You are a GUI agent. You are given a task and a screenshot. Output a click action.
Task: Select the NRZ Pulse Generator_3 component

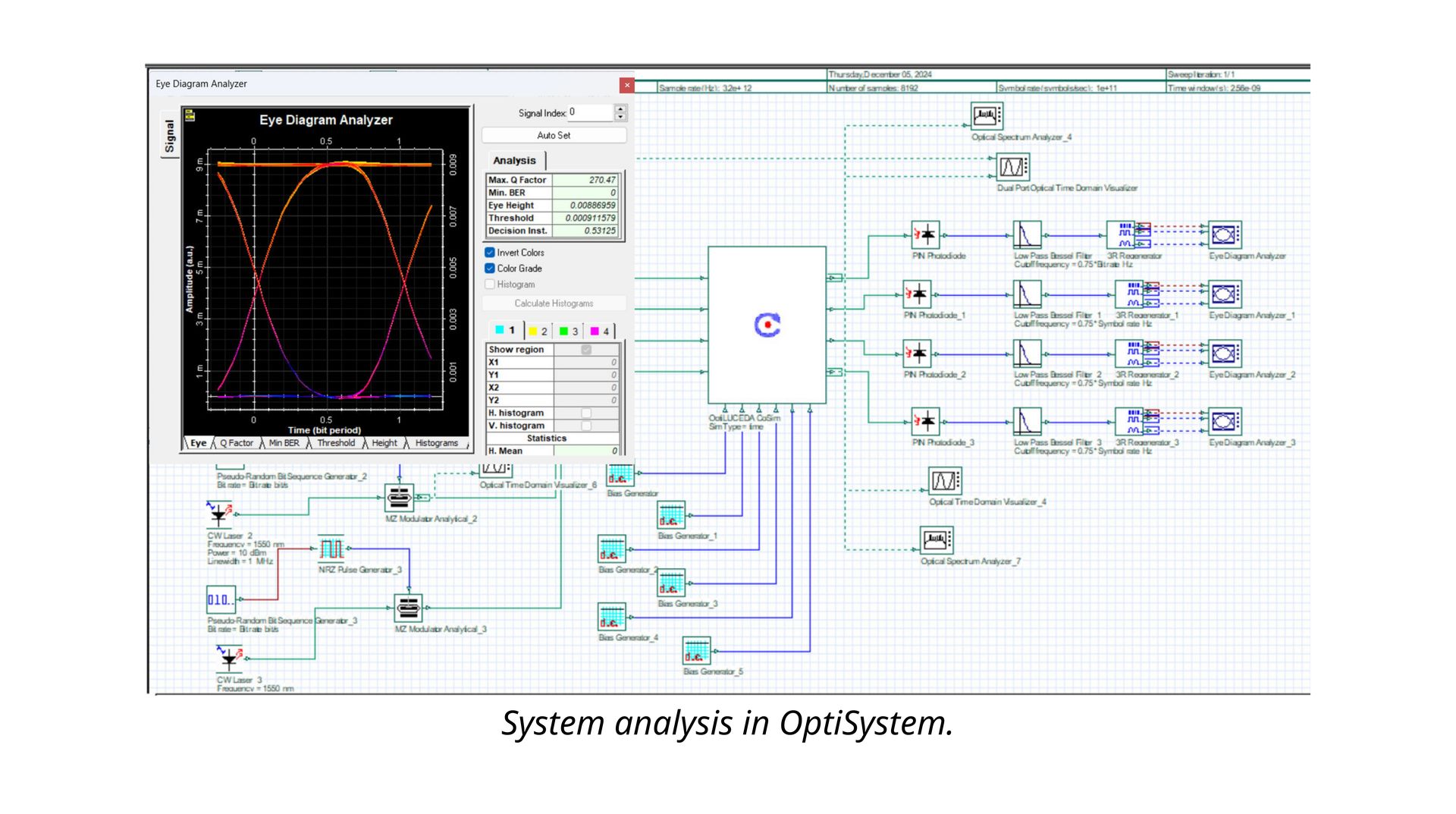(x=331, y=548)
